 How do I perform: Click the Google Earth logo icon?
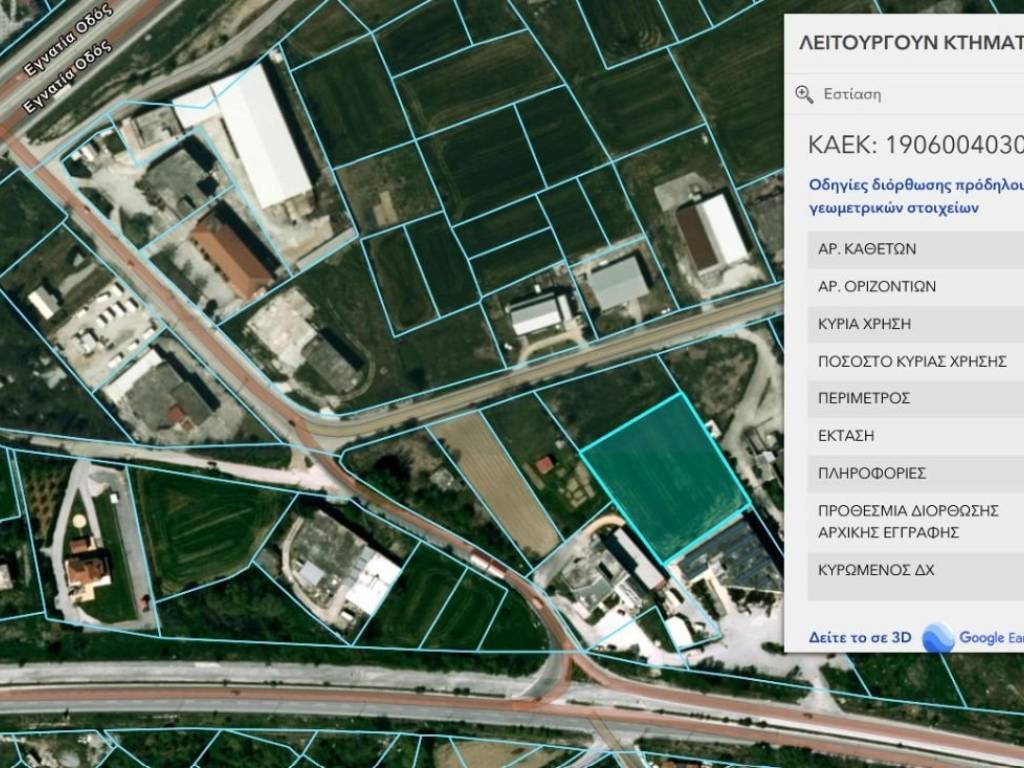(x=938, y=637)
